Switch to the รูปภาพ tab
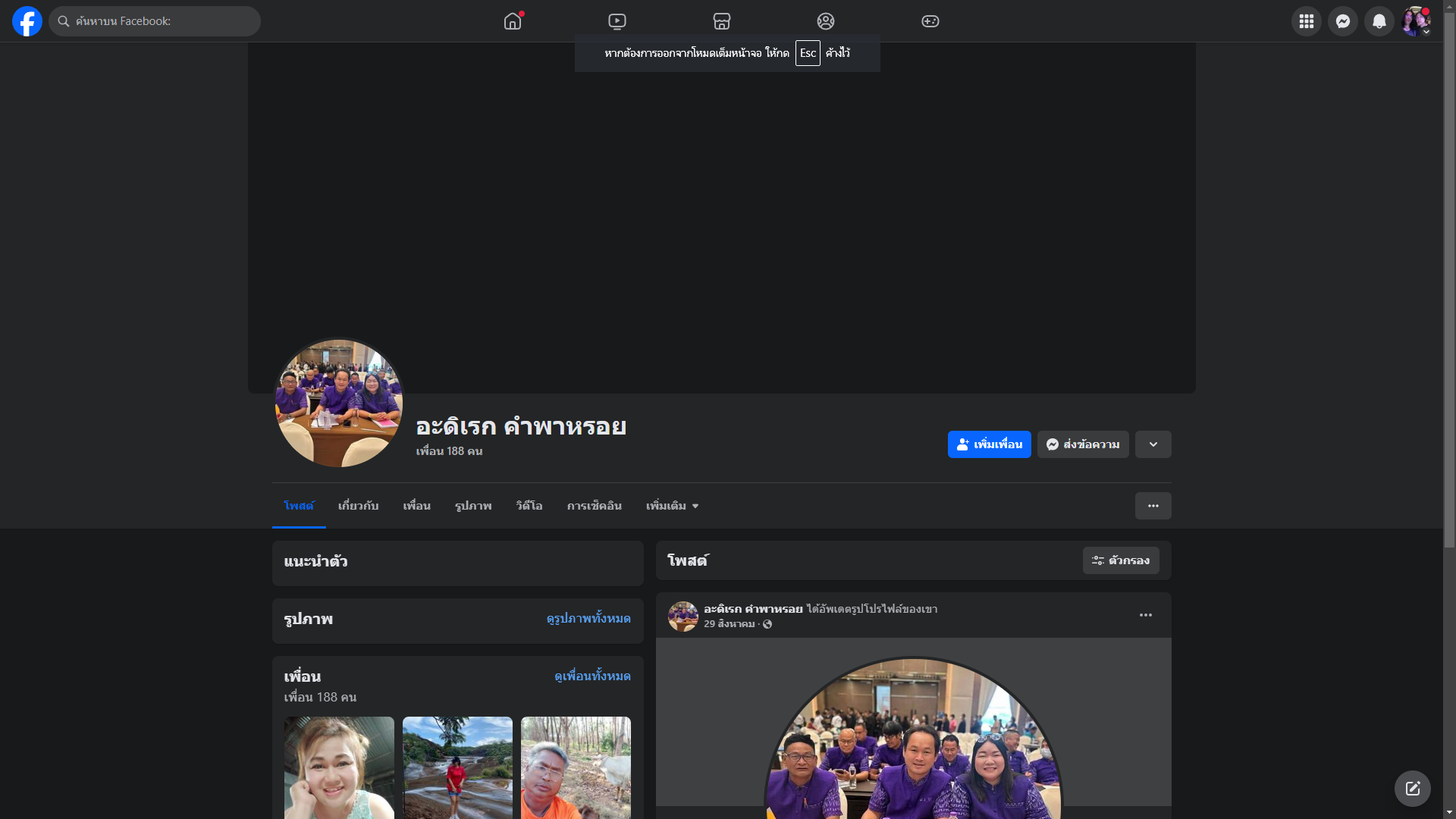The height and width of the screenshot is (819, 1456). 473,506
